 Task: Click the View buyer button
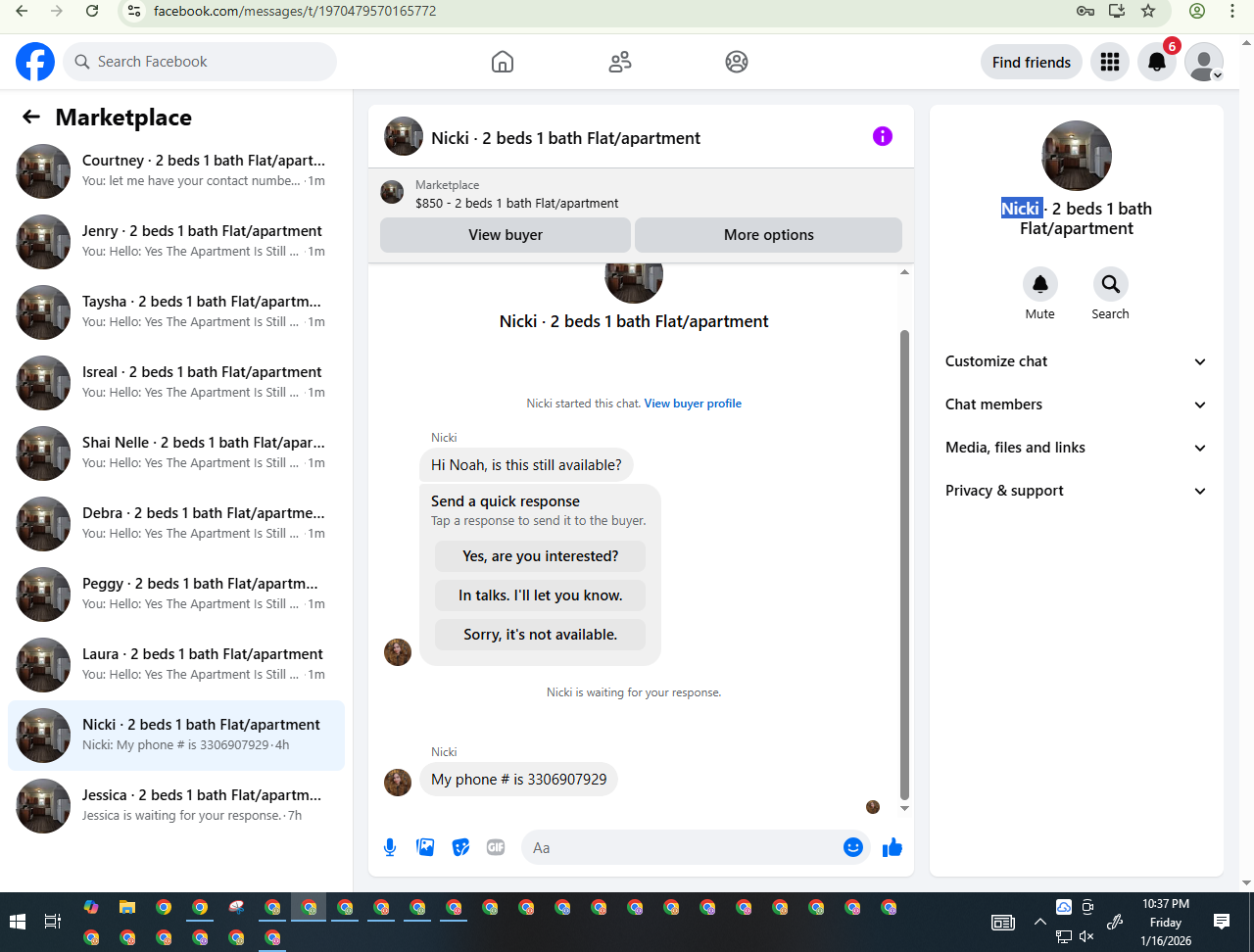click(506, 235)
